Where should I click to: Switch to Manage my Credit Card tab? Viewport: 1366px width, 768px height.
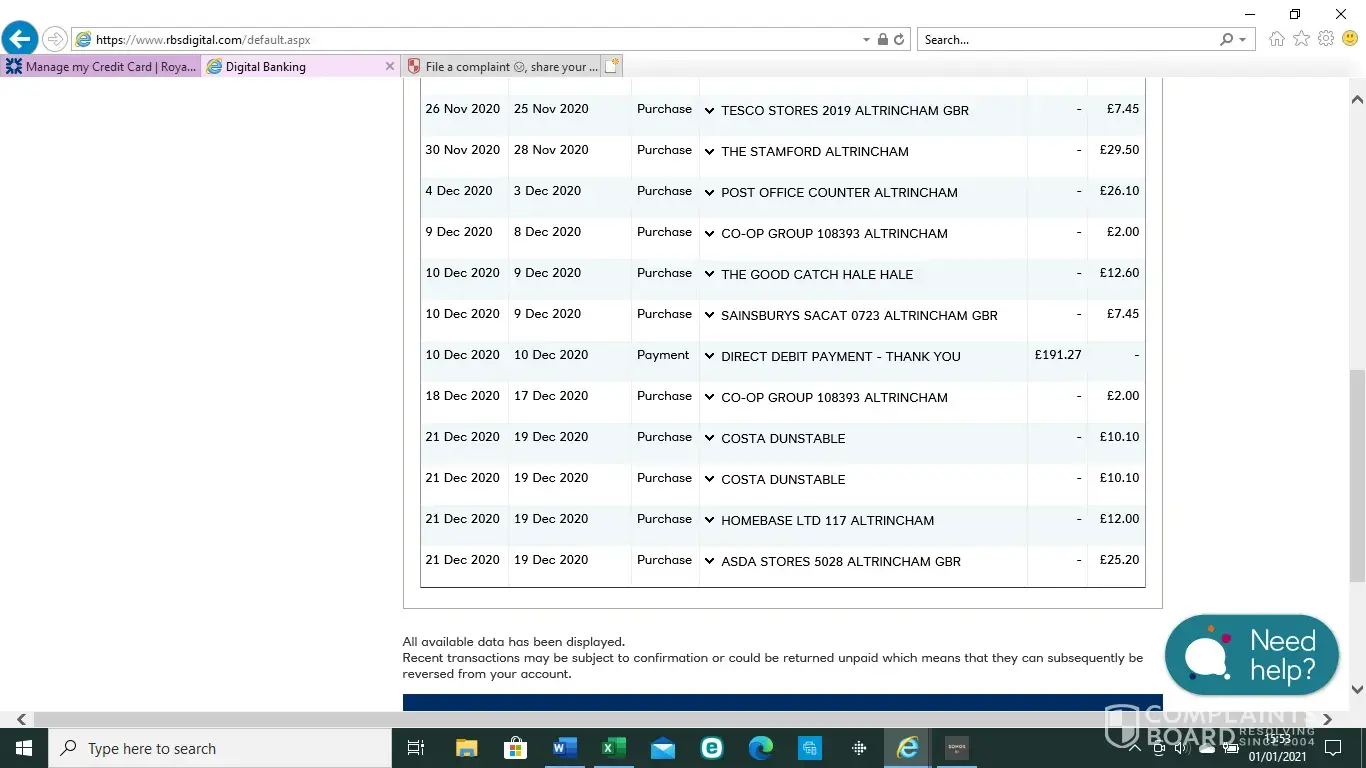click(100, 67)
